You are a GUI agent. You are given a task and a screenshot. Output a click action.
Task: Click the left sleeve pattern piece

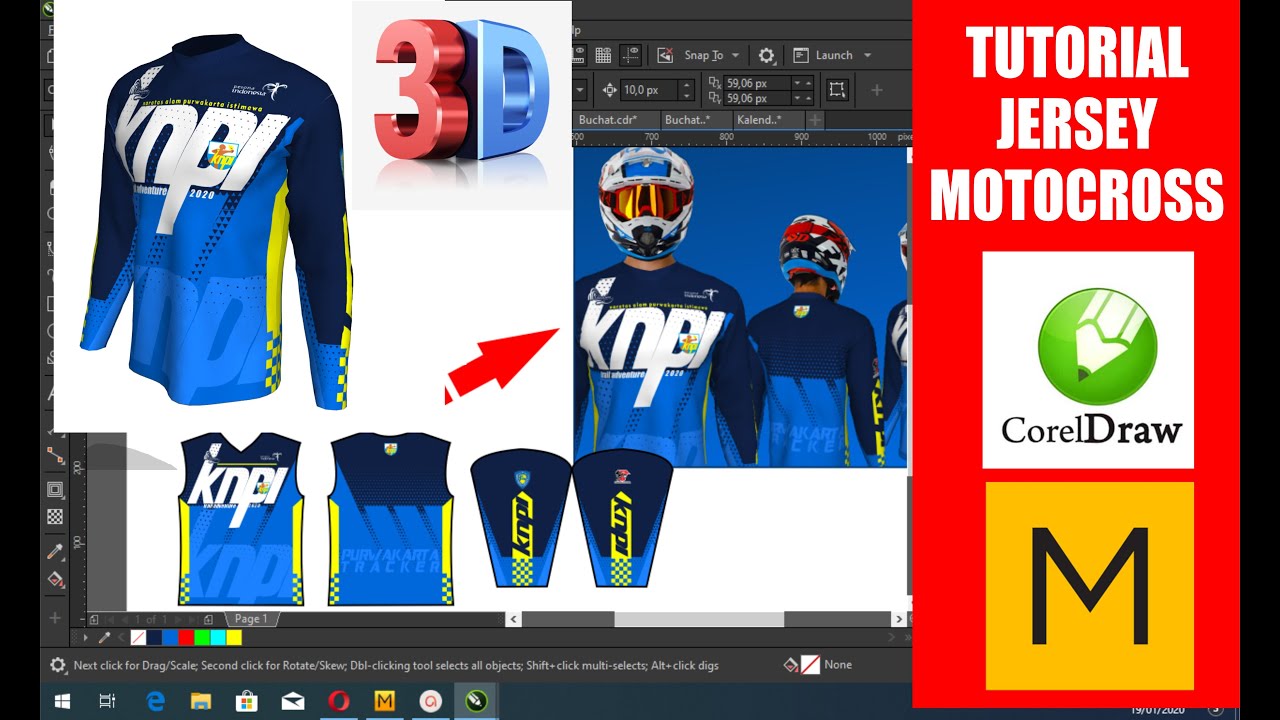pyautogui.click(x=520, y=519)
